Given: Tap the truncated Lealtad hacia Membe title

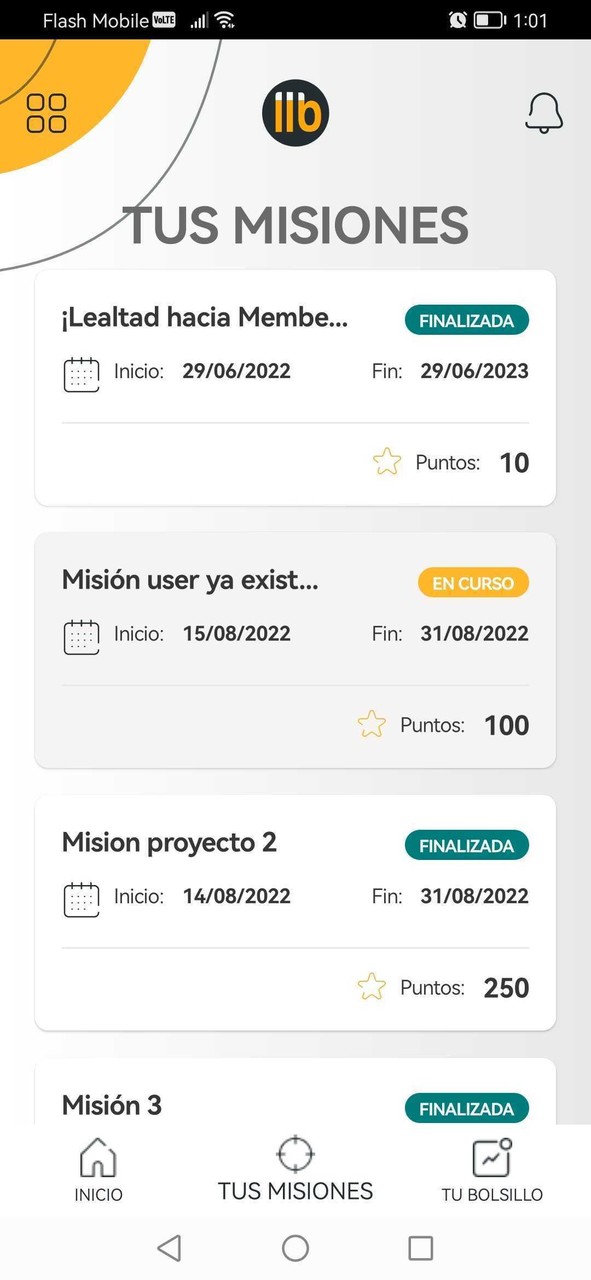Looking at the screenshot, I should [204, 317].
